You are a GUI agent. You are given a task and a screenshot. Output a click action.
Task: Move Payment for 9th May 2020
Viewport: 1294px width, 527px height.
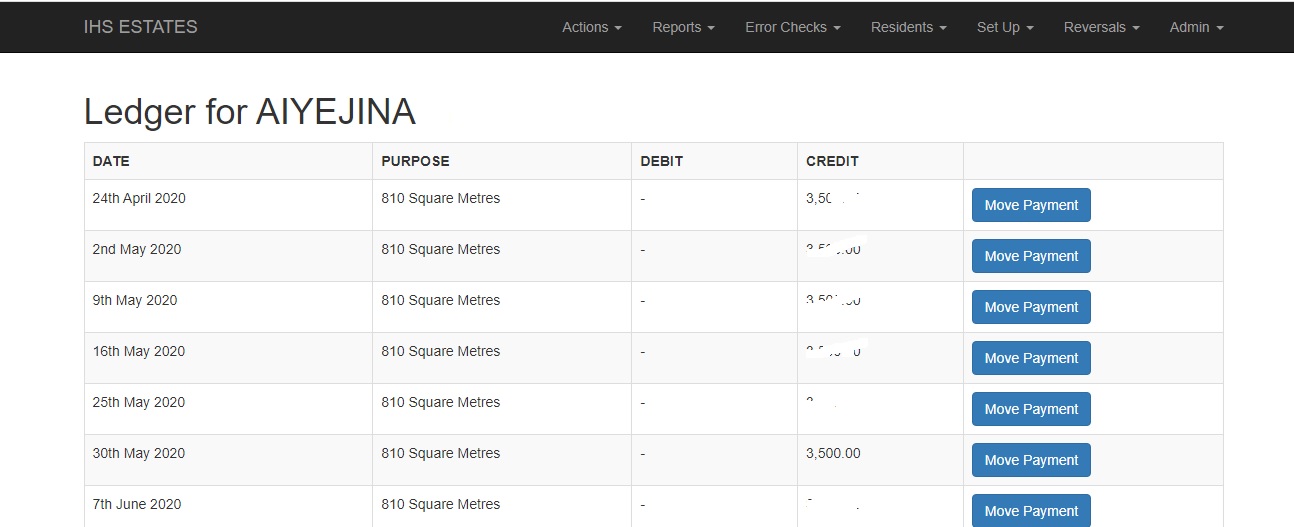1030,307
